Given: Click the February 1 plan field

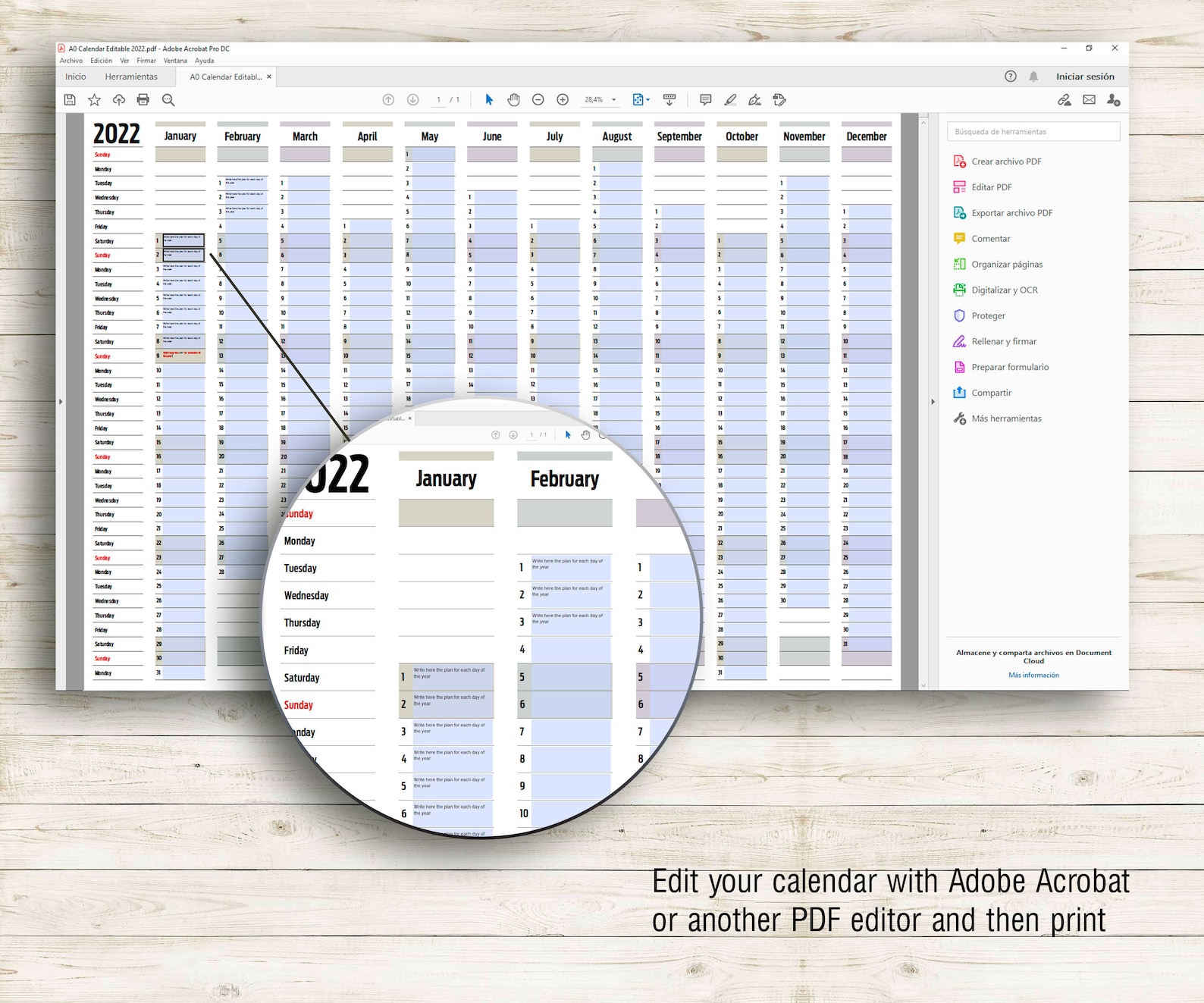Looking at the screenshot, I should [246, 183].
